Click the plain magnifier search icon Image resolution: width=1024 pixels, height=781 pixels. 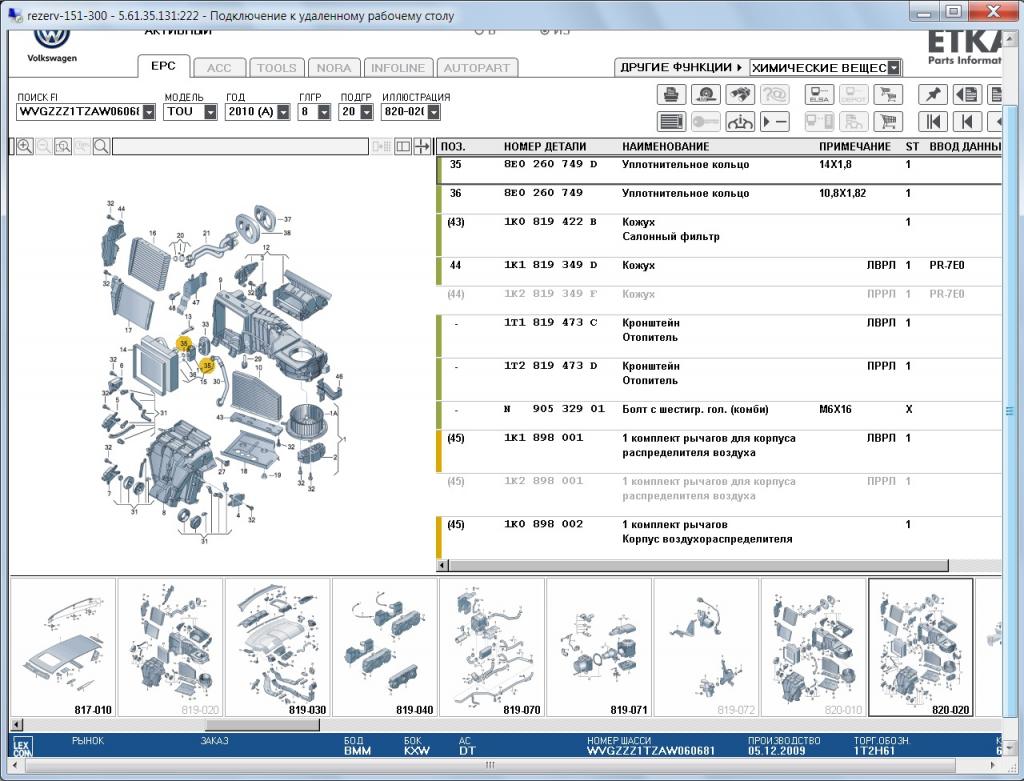click(101, 146)
